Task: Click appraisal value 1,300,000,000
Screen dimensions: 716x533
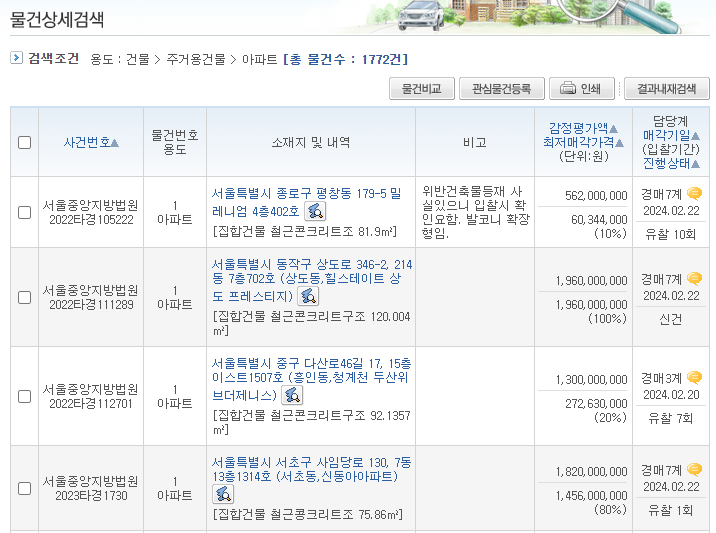Action: click(x=591, y=380)
